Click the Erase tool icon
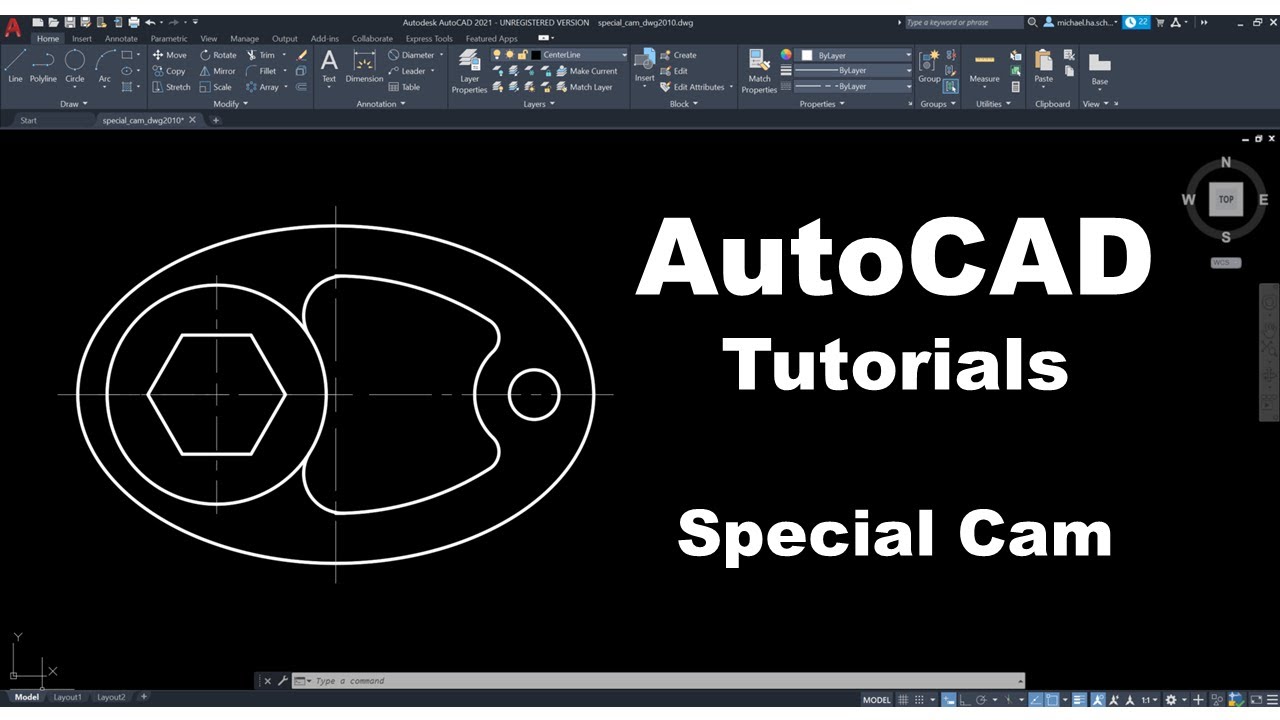1280x720 pixels. click(302, 55)
